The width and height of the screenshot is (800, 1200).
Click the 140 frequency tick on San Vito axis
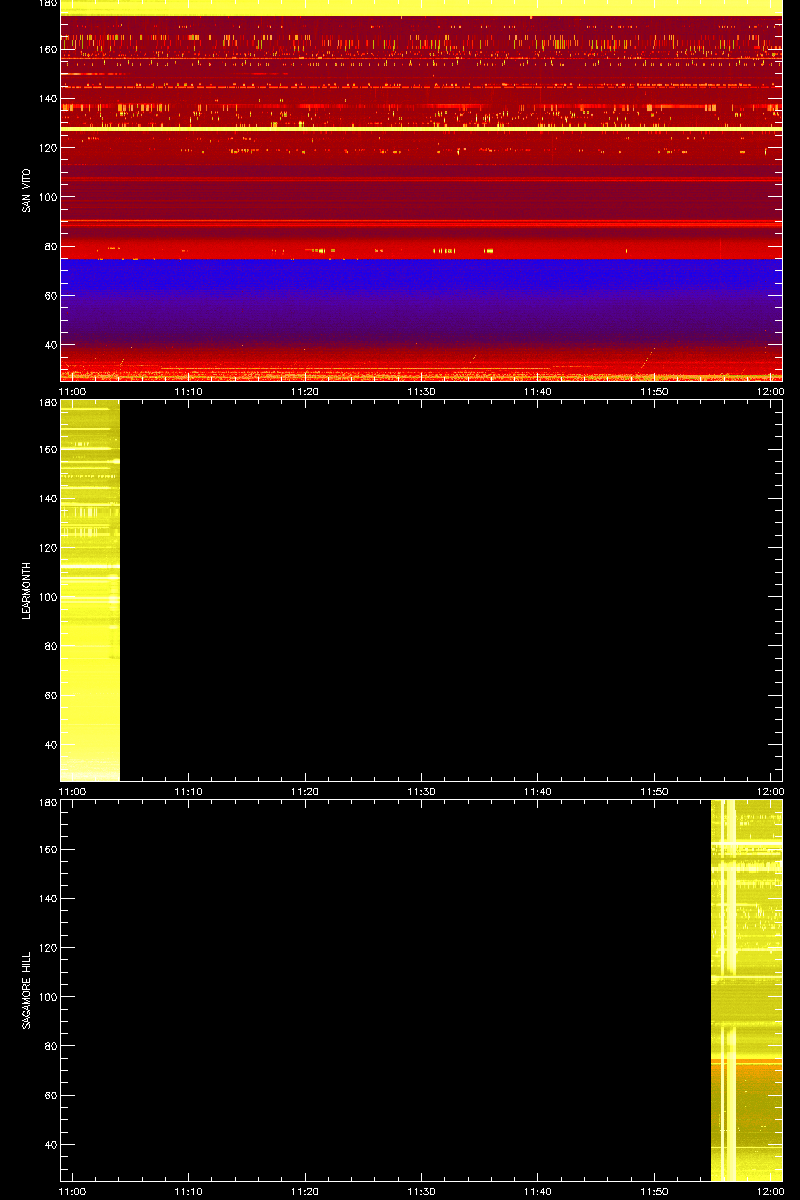pos(47,98)
